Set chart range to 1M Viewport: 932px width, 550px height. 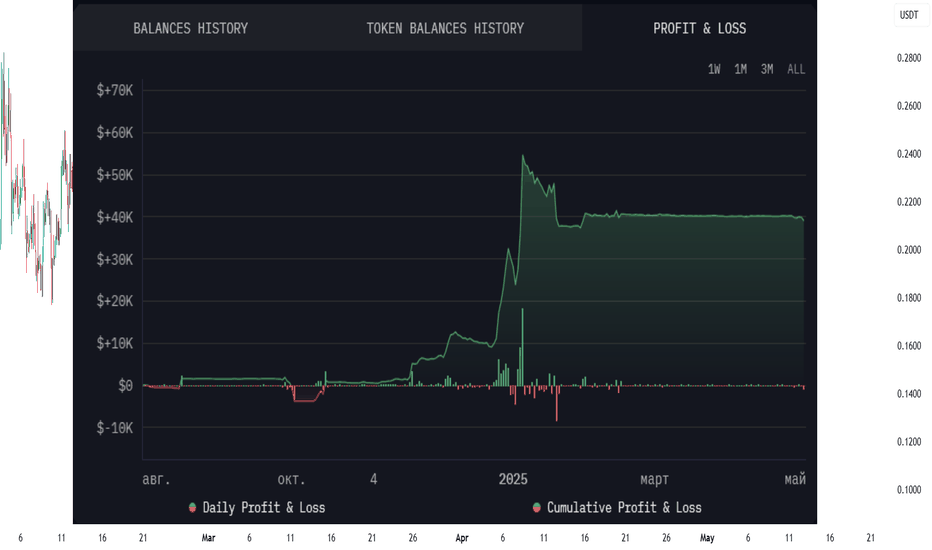(741, 69)
